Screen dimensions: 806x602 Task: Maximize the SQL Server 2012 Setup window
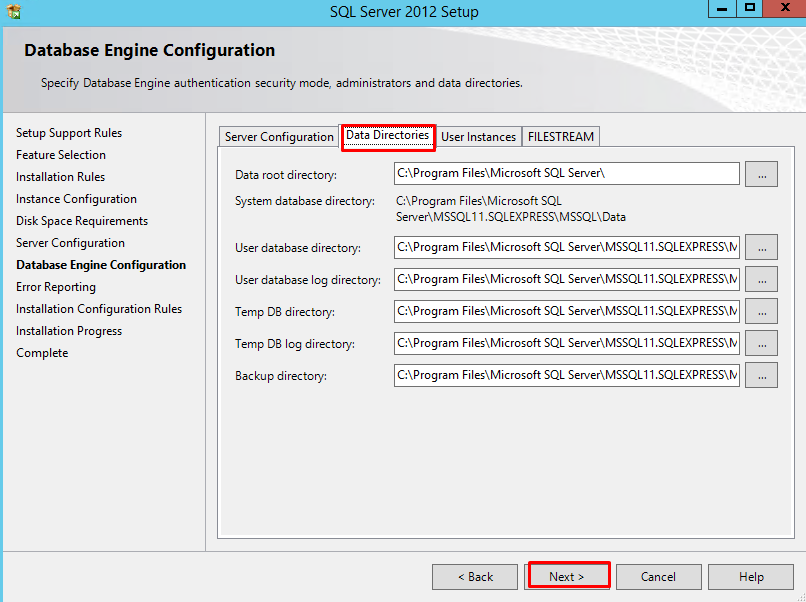tap(749, 9)
